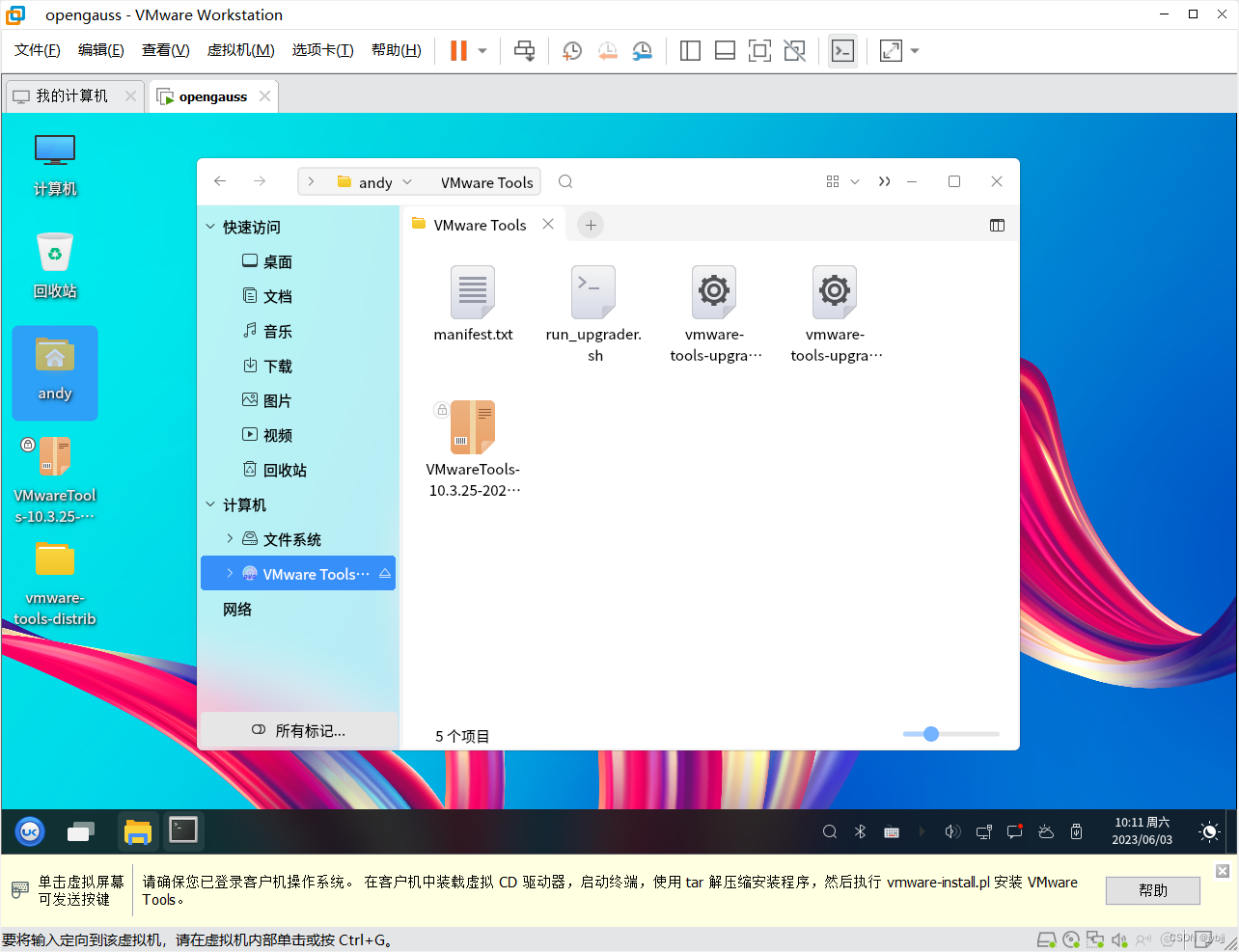
Task: Revert the VM to its snapshot
Action: (x=607, y=50)
